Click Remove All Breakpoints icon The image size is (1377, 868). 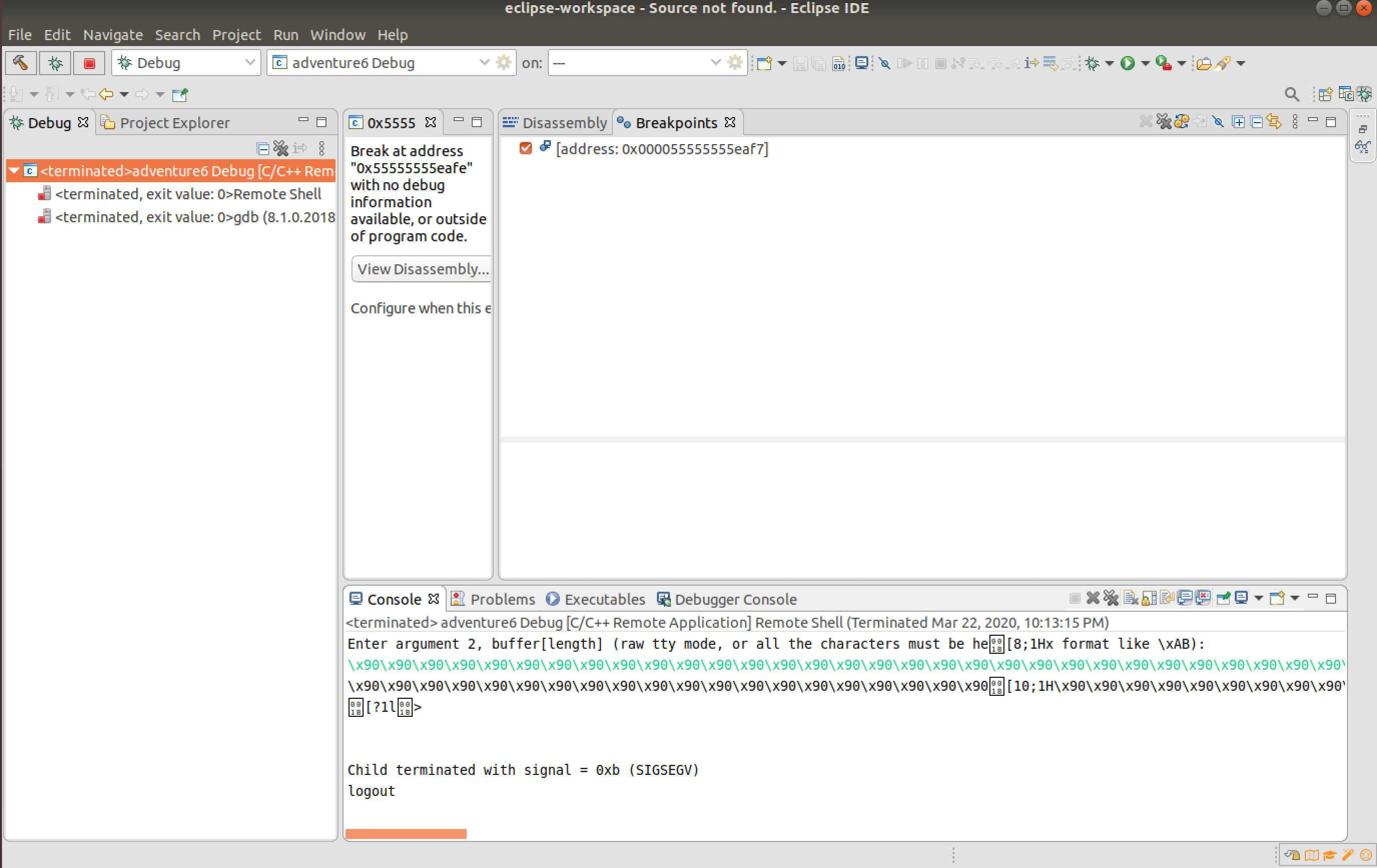click(x=1163, y=122)
